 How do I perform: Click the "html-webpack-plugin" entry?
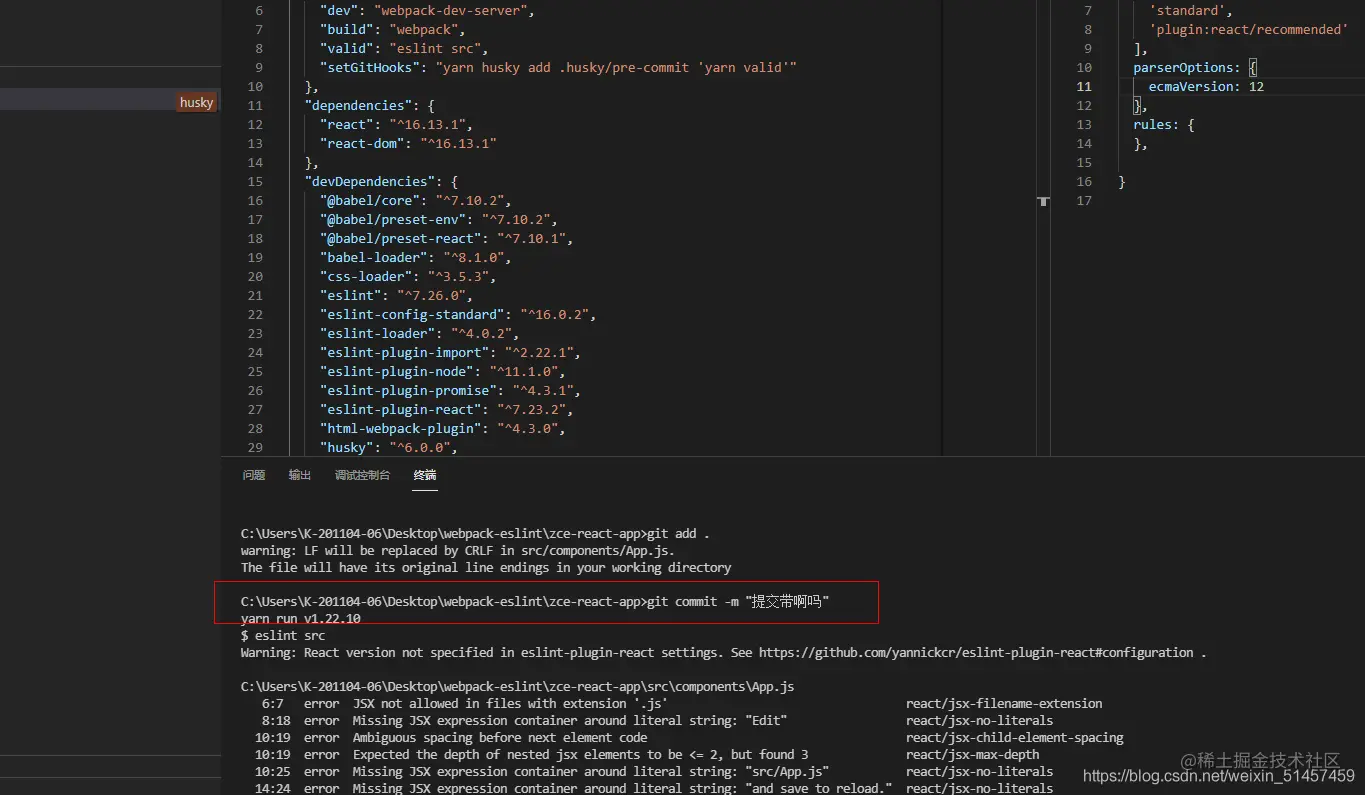tap(442, 429)
